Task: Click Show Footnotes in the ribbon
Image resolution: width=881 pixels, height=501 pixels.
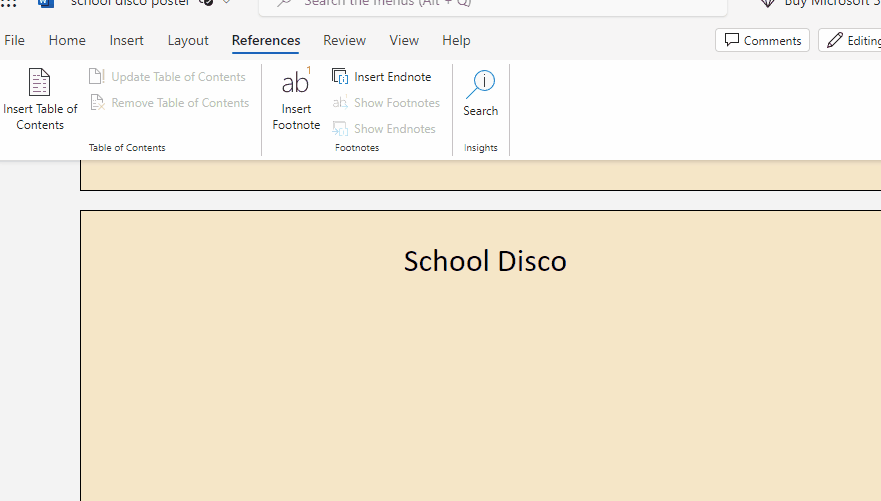Action: coord(386,103)
